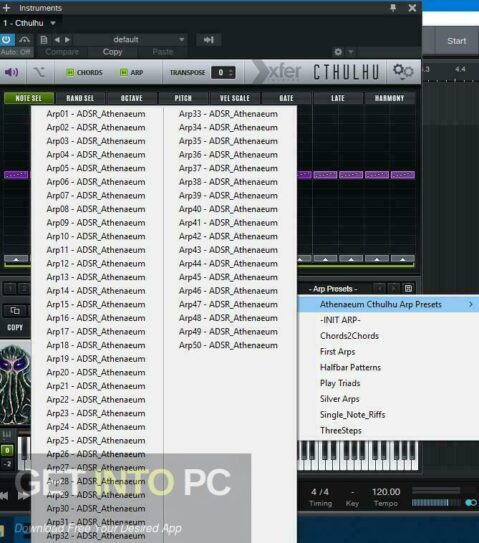Switch to the NOTE SEL tab
This screenshot has height=543, width=479.
pyautogui.click(x=29, y=98)
